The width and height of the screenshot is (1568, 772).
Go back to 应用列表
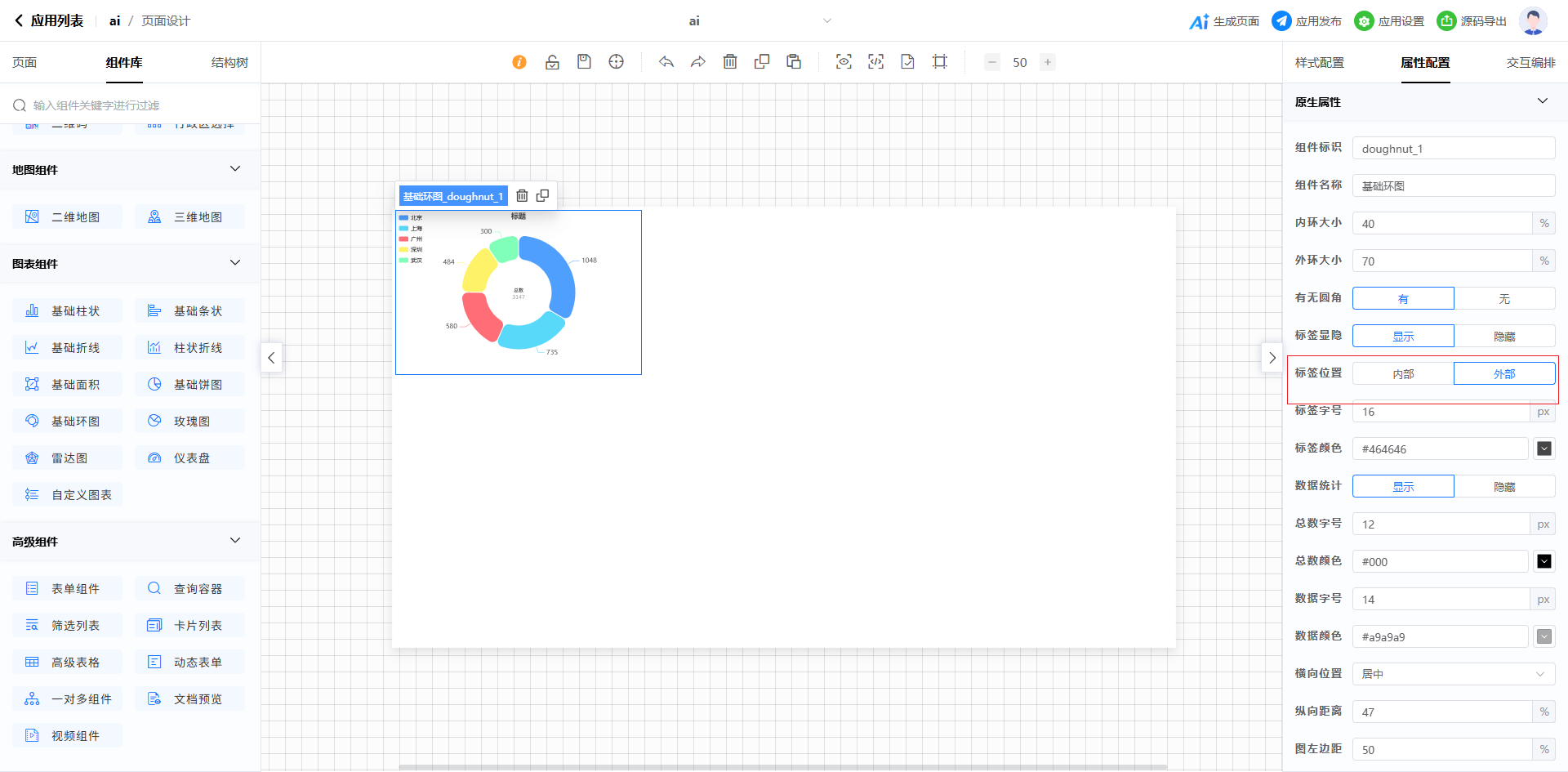coord(49,21)
